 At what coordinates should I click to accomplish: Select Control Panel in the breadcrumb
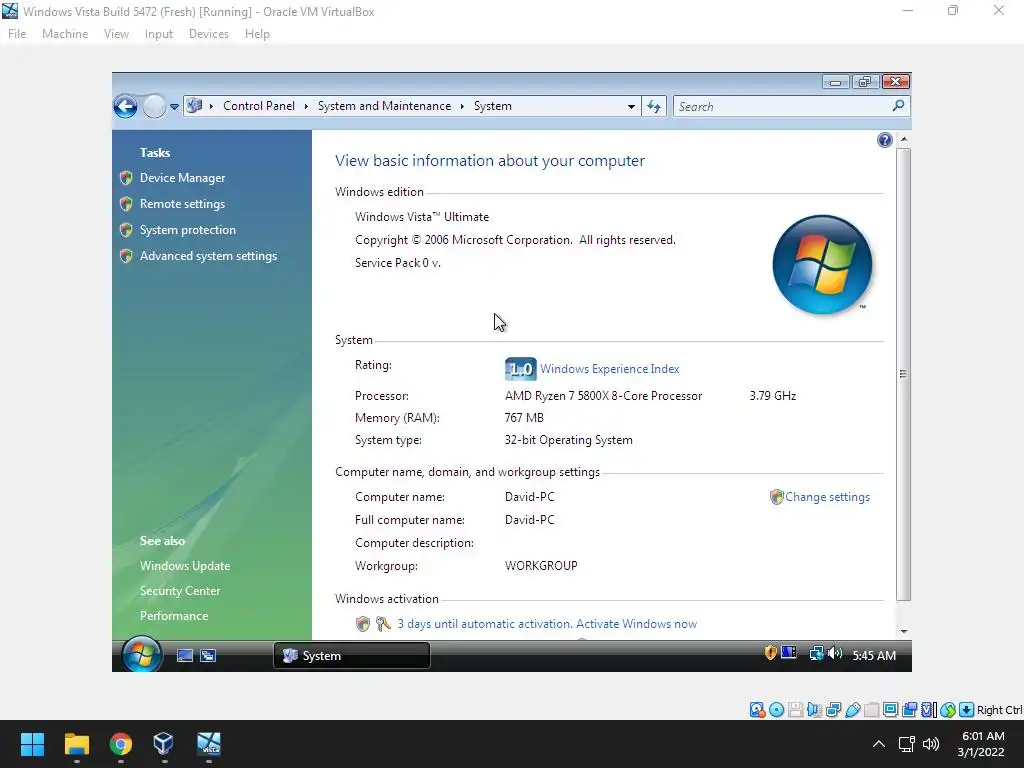pyautogui.click(x=259, y=106)
